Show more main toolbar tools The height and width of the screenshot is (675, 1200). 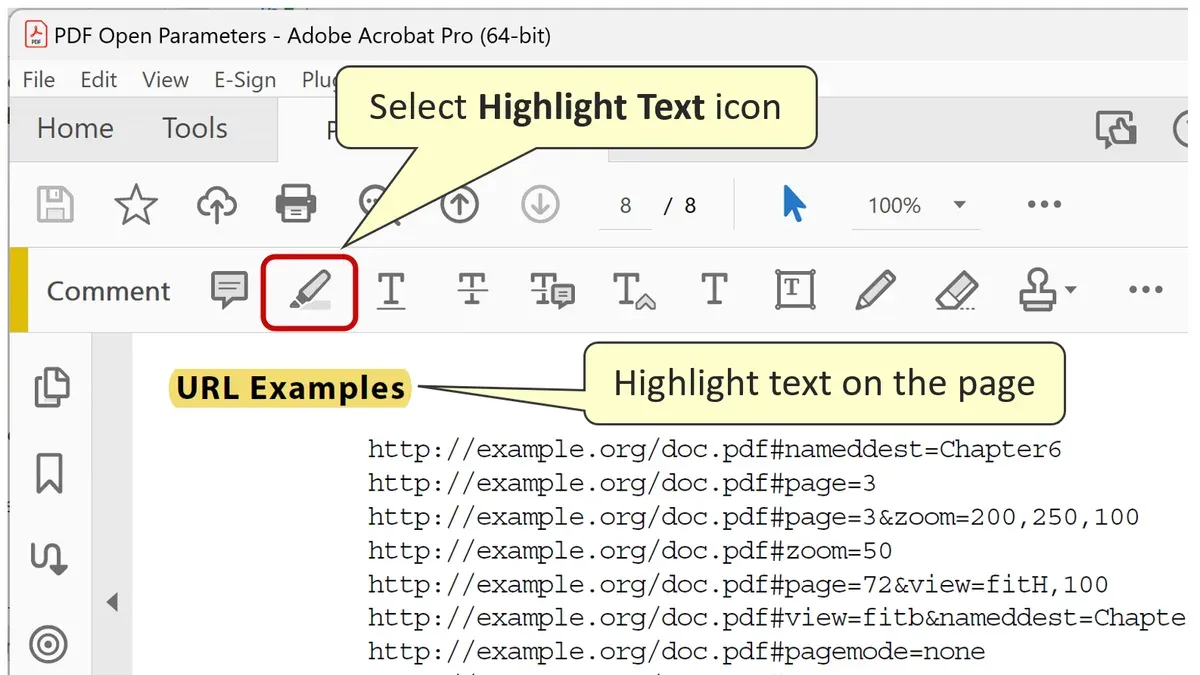[x=1044, y=205]
